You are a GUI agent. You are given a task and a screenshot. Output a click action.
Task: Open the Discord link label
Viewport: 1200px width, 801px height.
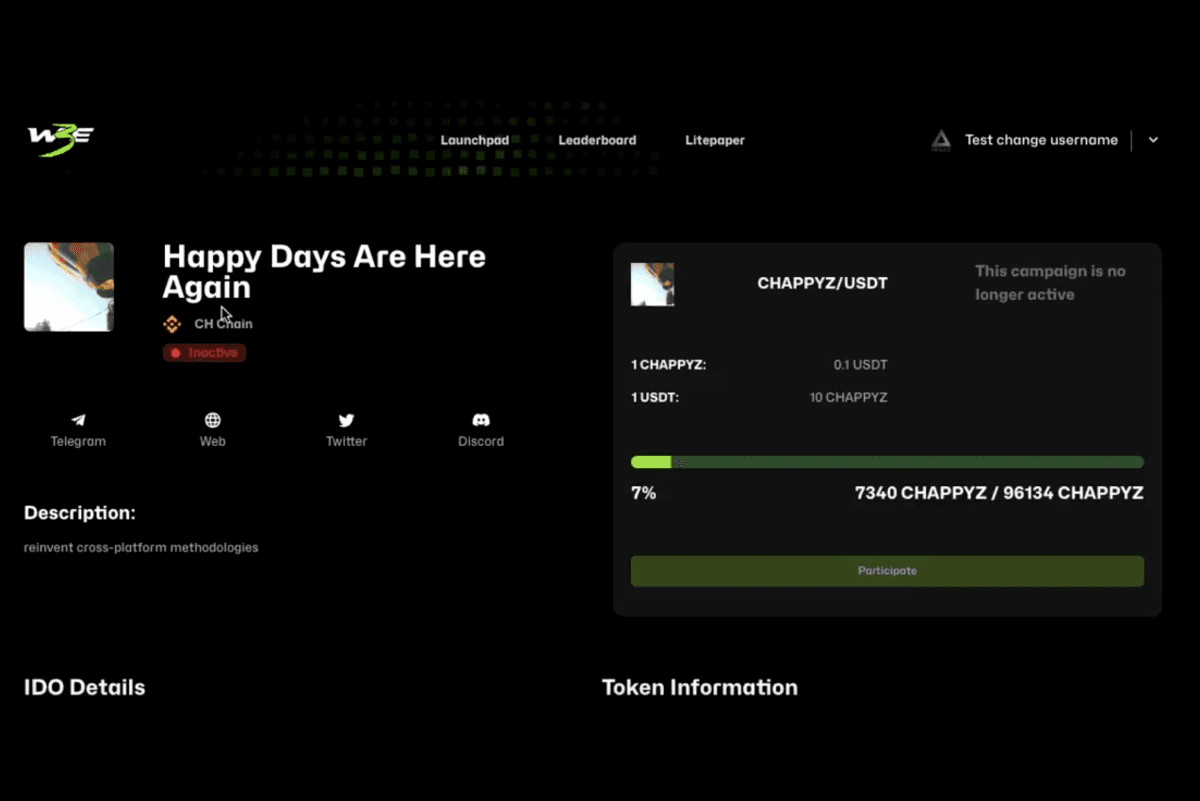coord(481,441)
